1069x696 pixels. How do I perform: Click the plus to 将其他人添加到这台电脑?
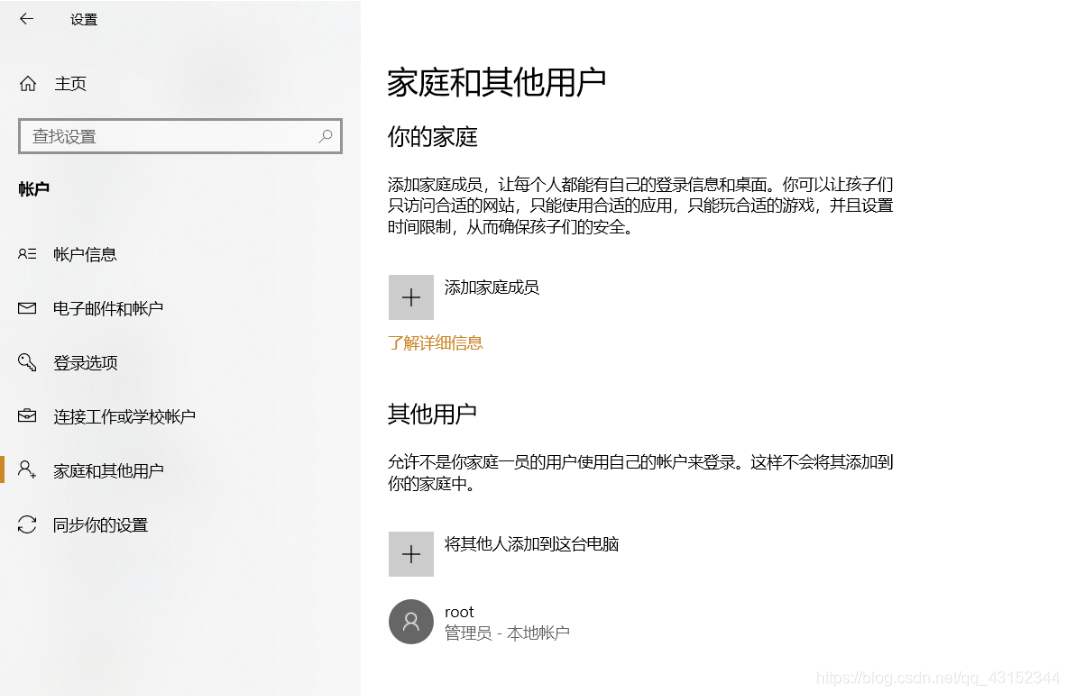pos(410,554)
